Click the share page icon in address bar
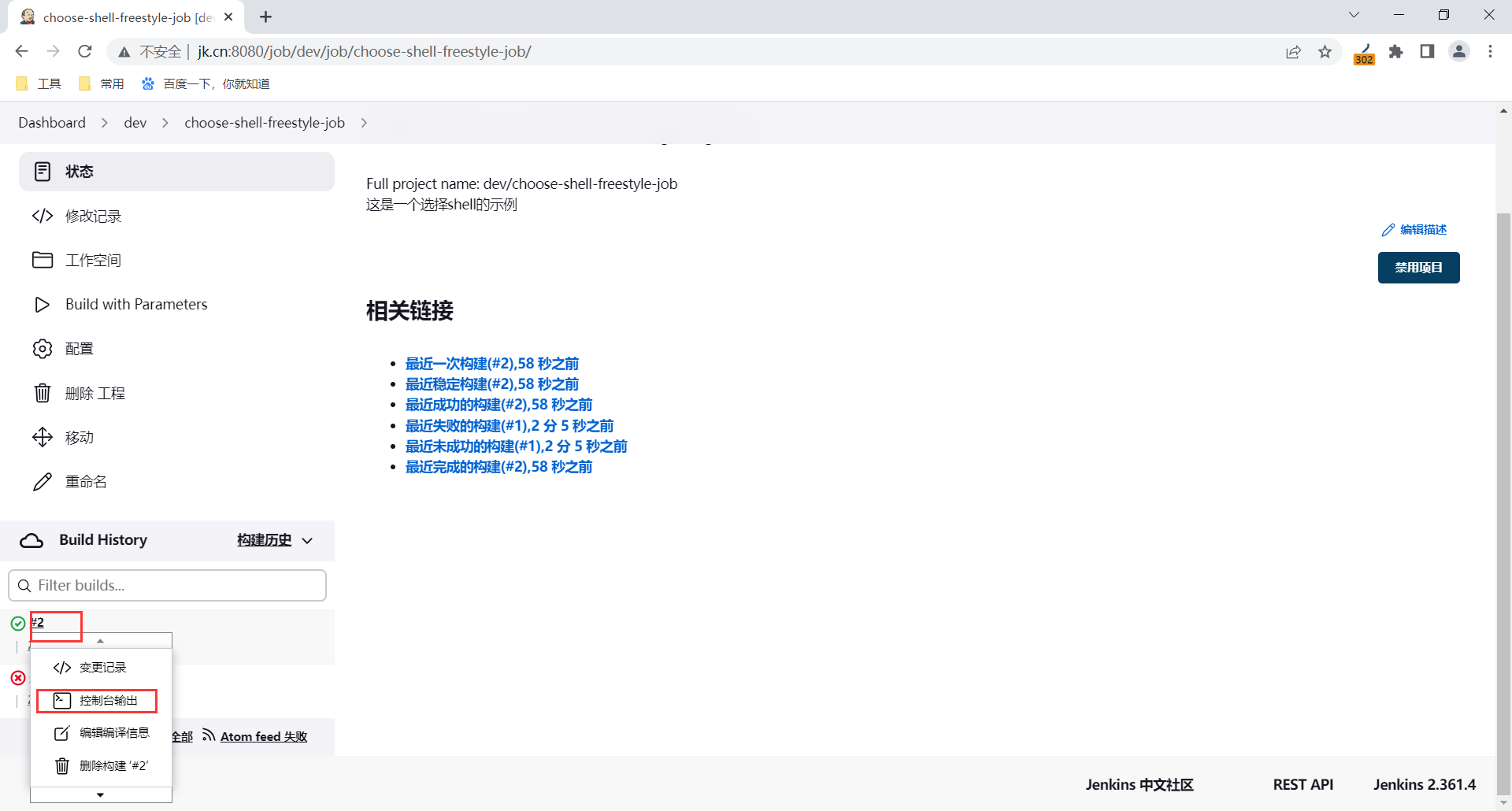Screen dimensions: 1512x811 coord(1293,51)
